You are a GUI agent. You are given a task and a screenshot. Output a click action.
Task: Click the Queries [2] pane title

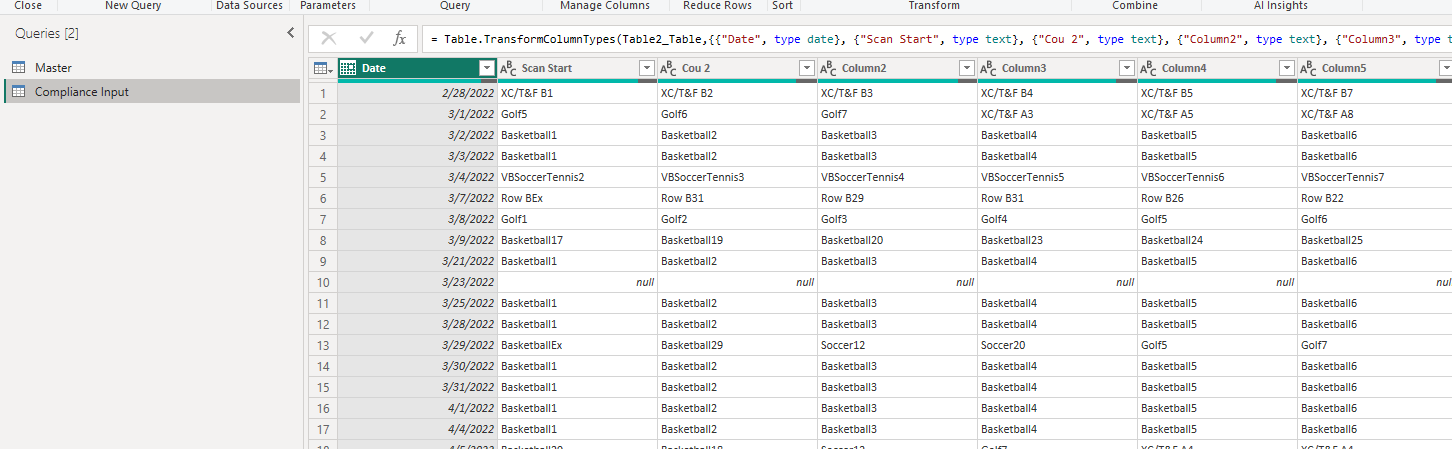click(x=47, y=33)
